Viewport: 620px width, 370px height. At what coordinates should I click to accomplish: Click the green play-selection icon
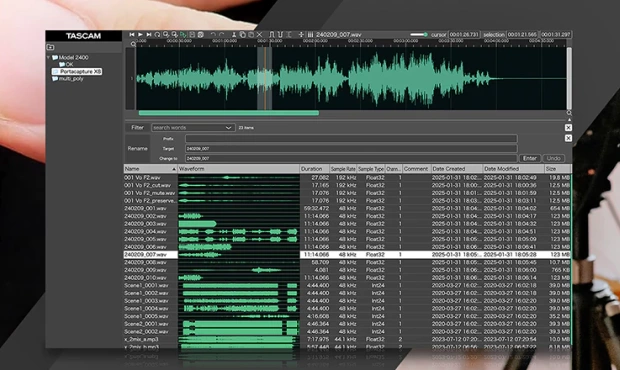(183, 35)
